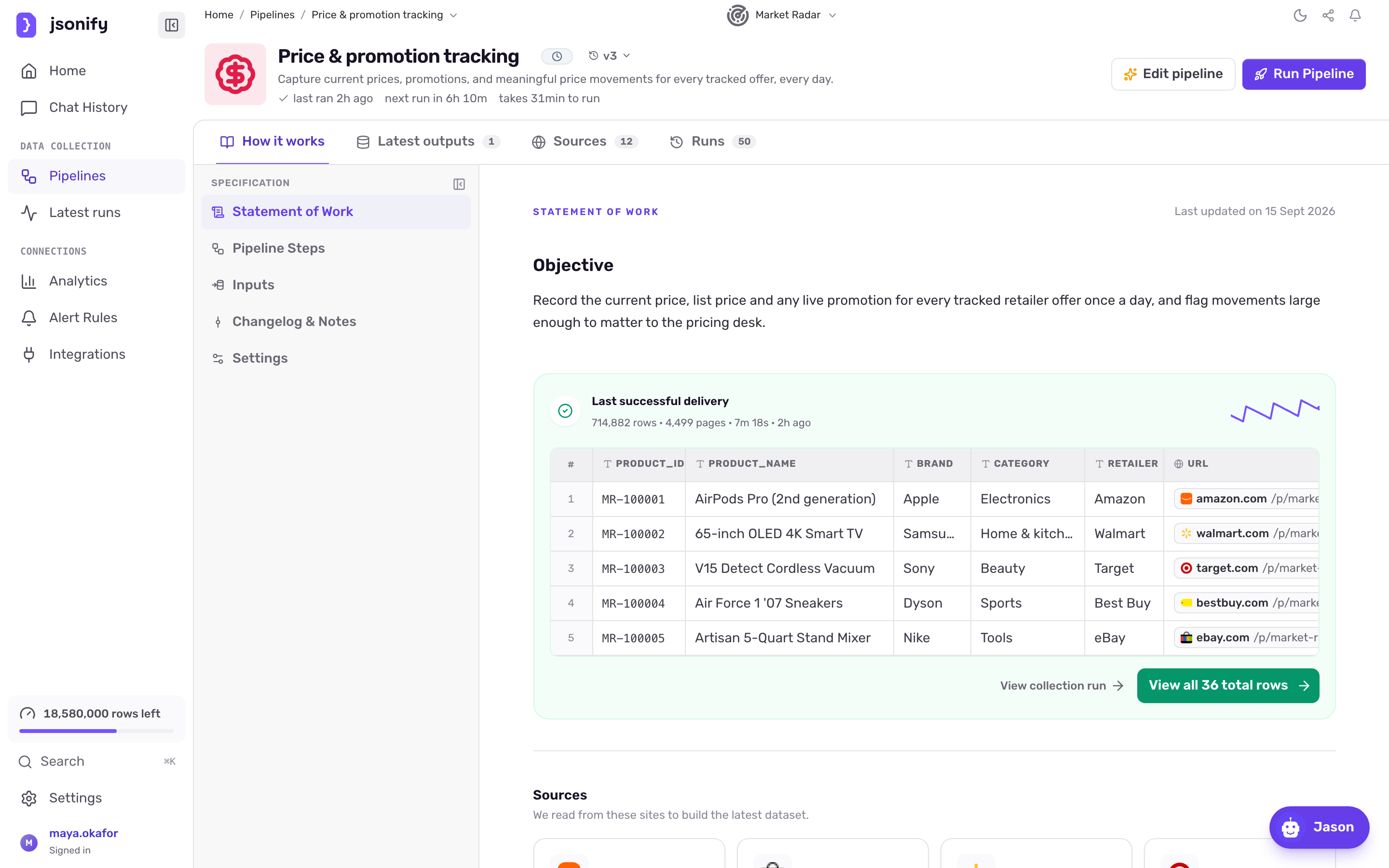Go to Home in sidebar
1389x868 pixels.
coord(96,70)
